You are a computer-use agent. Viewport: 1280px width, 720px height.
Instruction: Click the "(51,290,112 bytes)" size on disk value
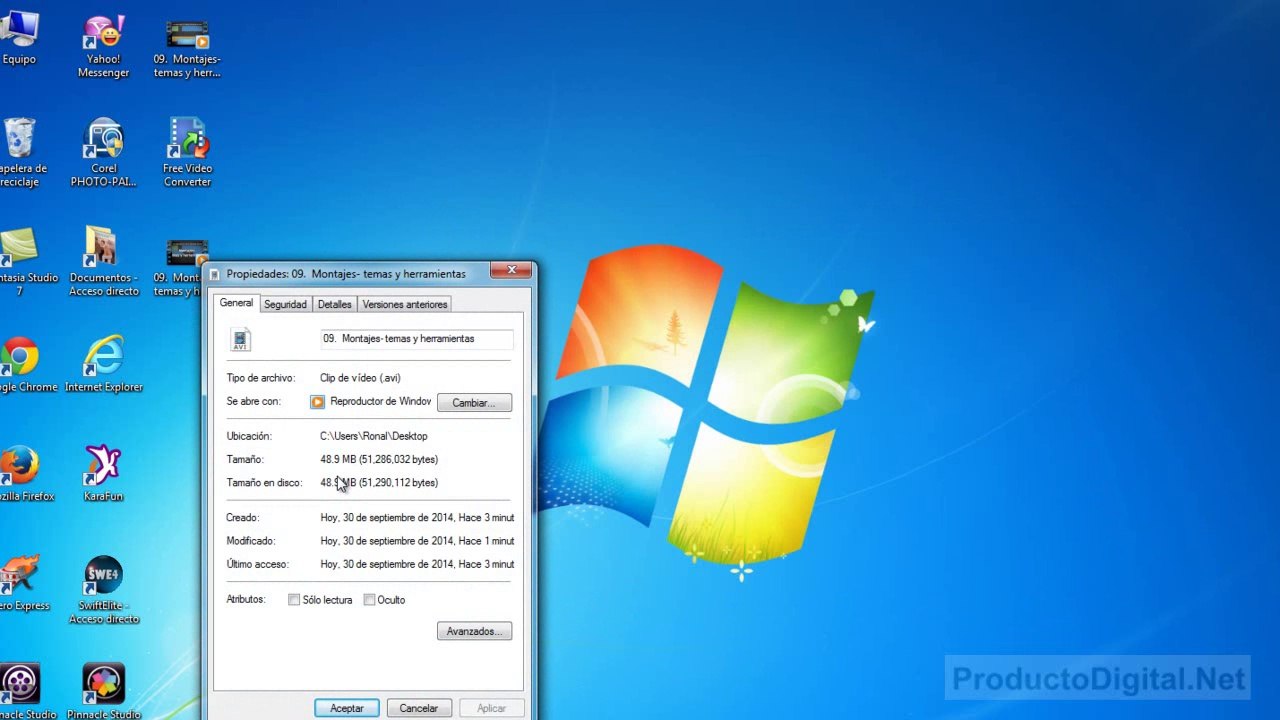pos(398,483)
